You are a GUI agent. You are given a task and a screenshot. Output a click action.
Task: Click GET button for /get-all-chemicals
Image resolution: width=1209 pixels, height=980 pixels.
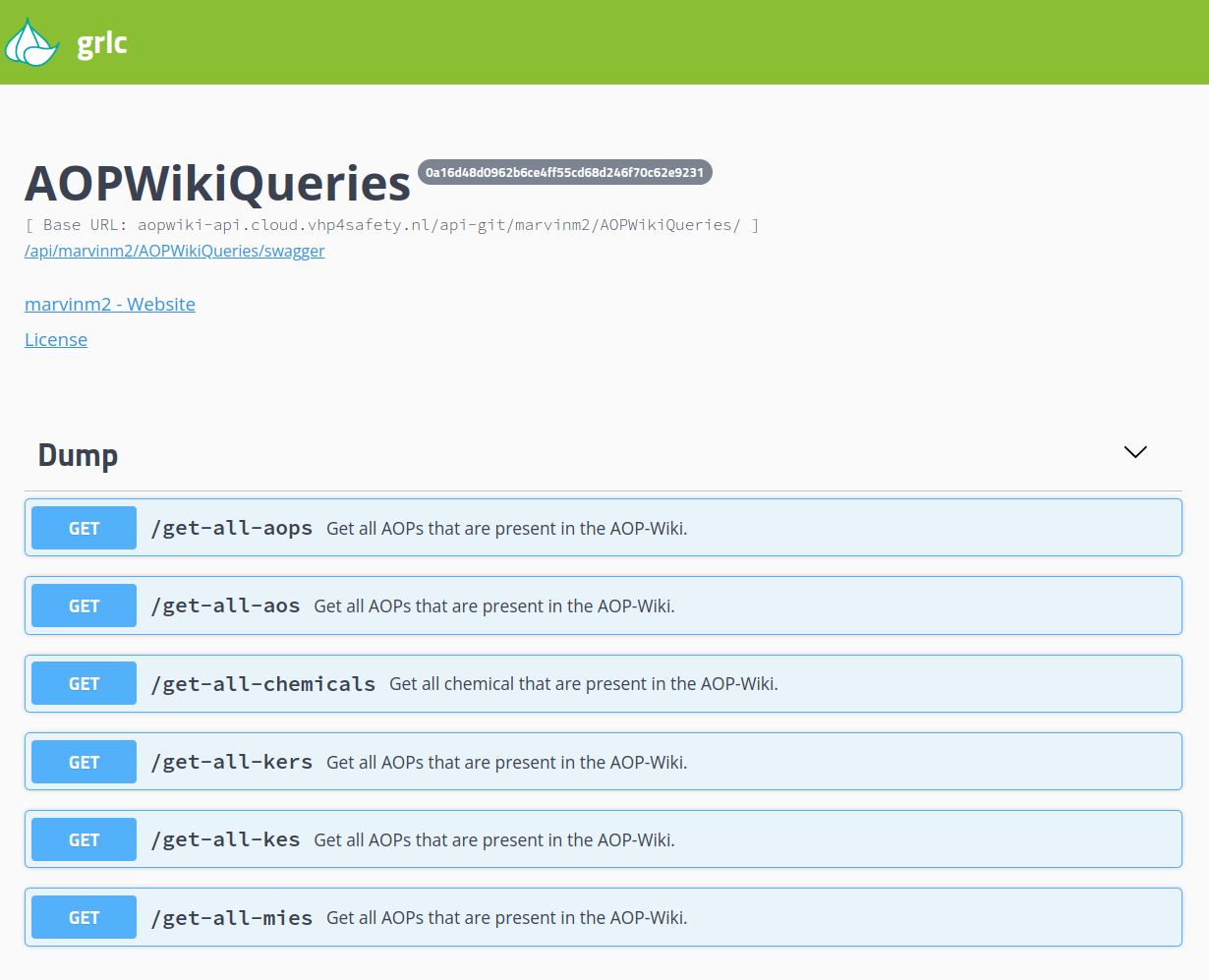pyautogui.click(x=84, y=683)
